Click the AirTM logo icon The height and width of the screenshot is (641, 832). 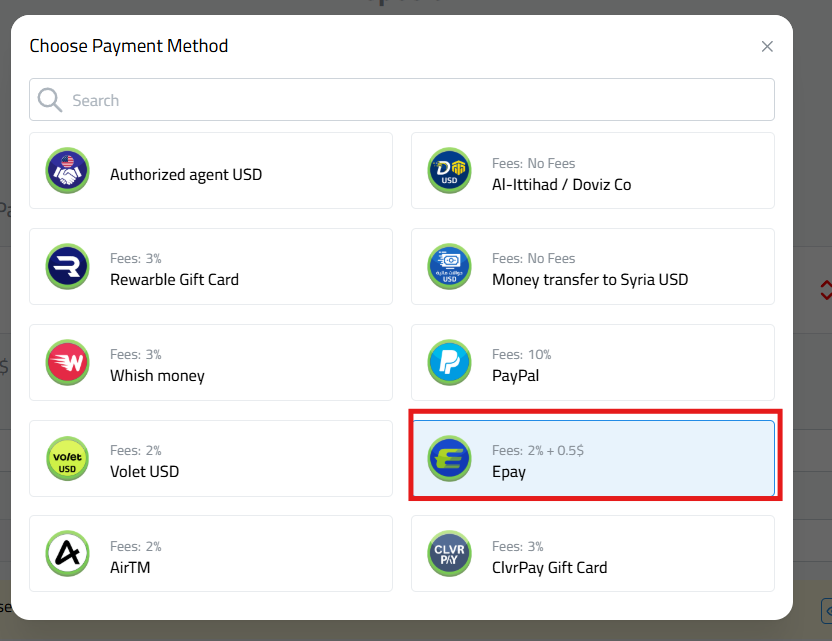pyautogui.click(x=67, y=553)
